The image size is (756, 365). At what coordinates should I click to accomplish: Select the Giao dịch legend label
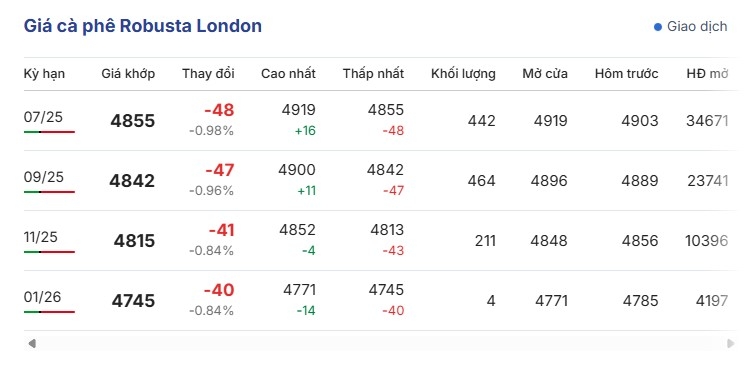click(697, 27)
